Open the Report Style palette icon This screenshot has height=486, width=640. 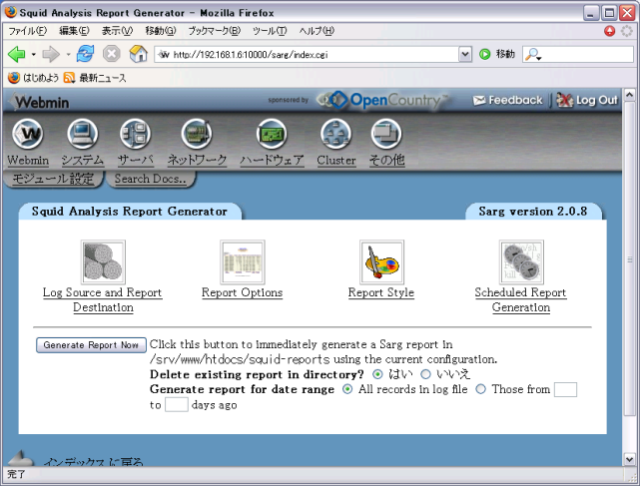point(381,262)
